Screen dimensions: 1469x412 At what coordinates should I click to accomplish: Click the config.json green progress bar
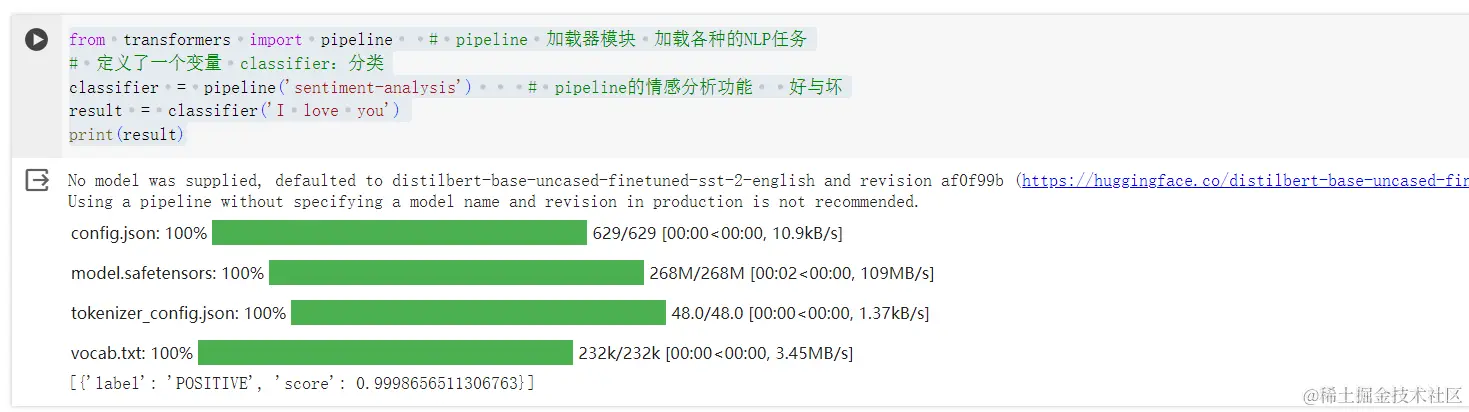pyautogui.click(x=399, y=233)
